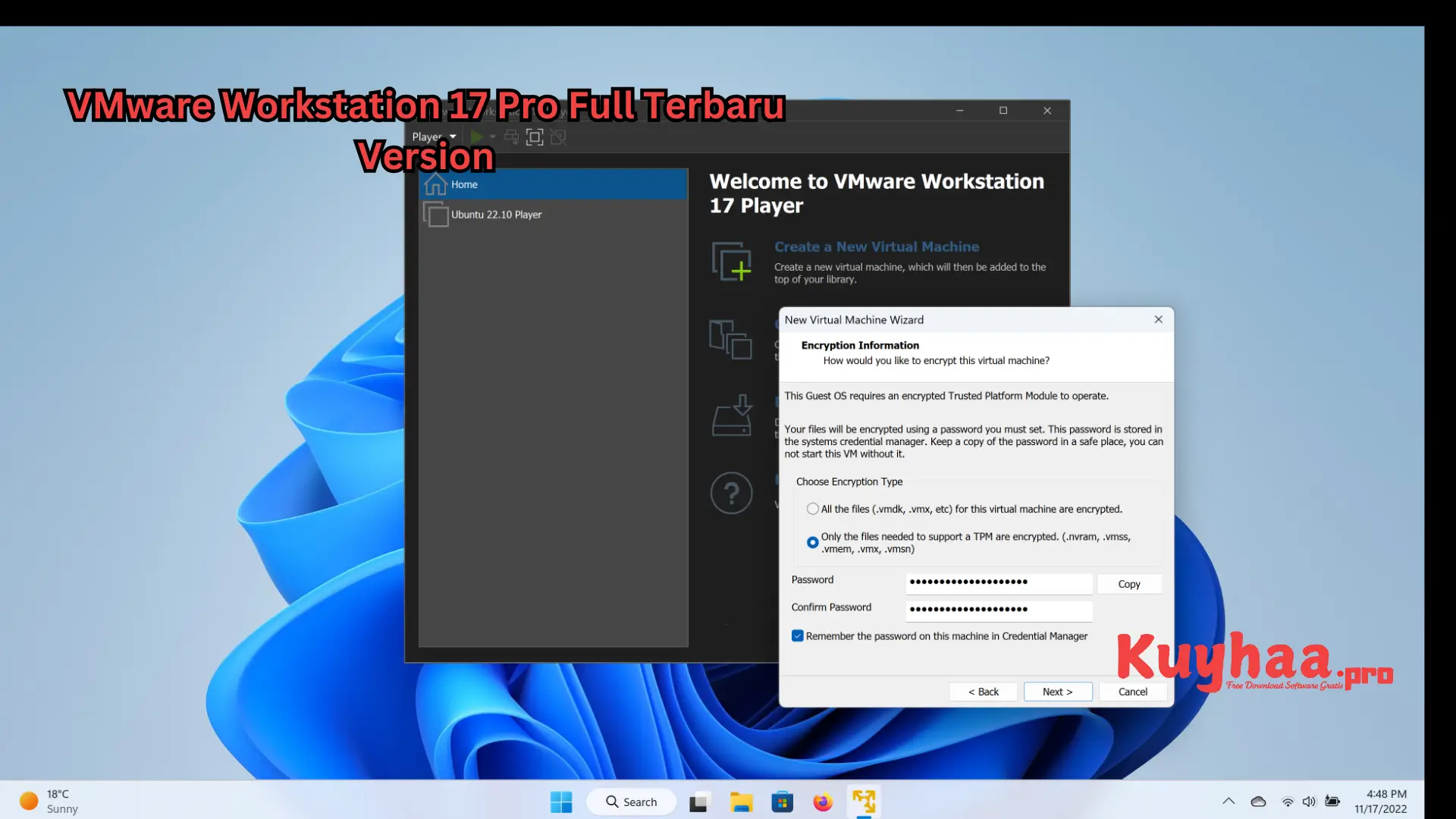1456x819 pixels.
Task: Click the Next button in wizard
Action: (1057, 692)
